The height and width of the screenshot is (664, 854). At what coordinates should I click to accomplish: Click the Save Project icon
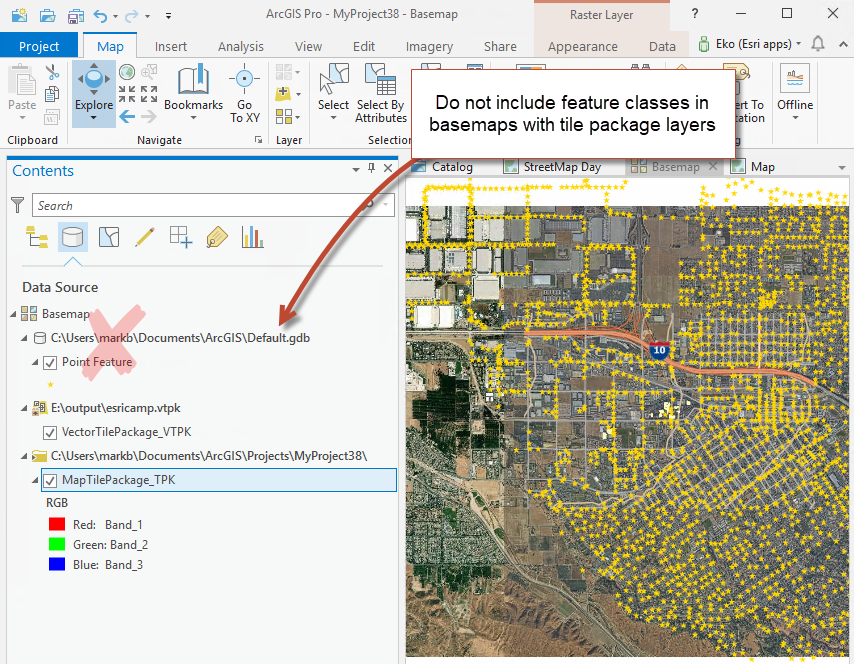pyautogui.click(x=75, y=16)
